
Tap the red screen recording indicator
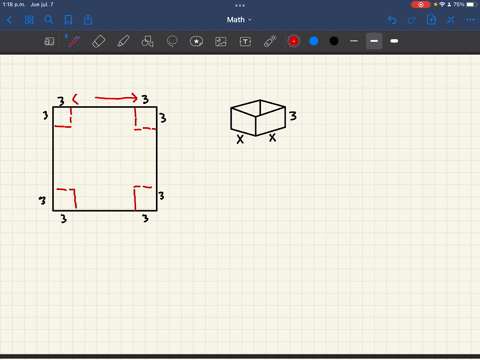(x=420, y=5)
